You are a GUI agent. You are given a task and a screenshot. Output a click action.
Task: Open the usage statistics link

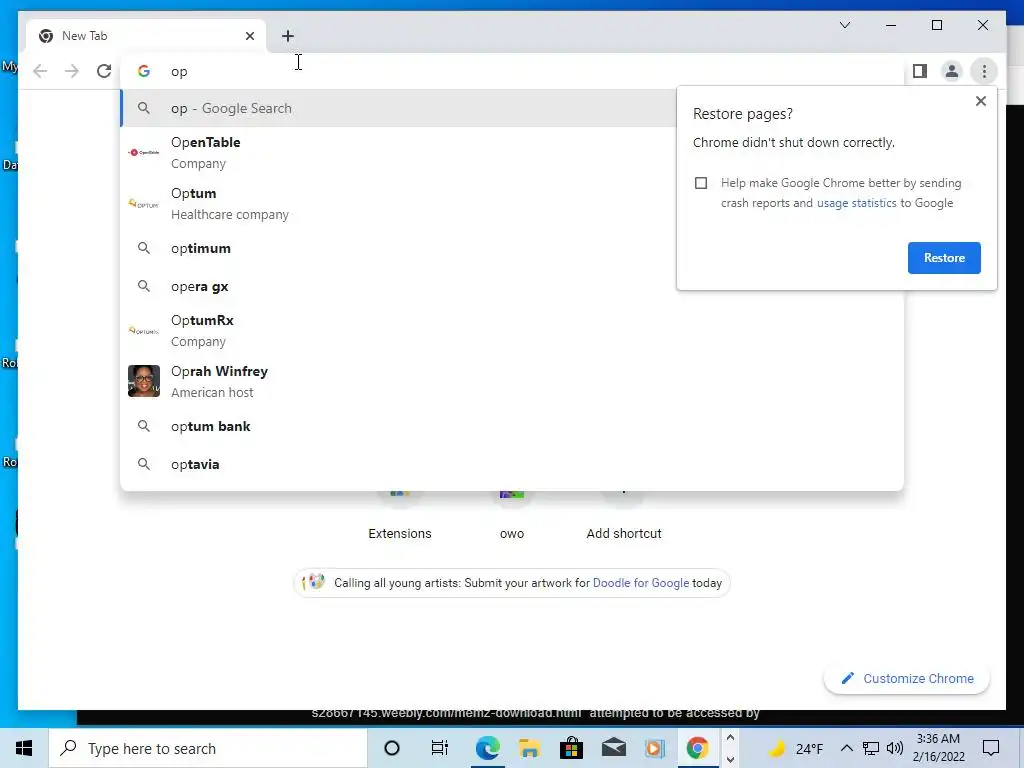click(x=856, y=203)
